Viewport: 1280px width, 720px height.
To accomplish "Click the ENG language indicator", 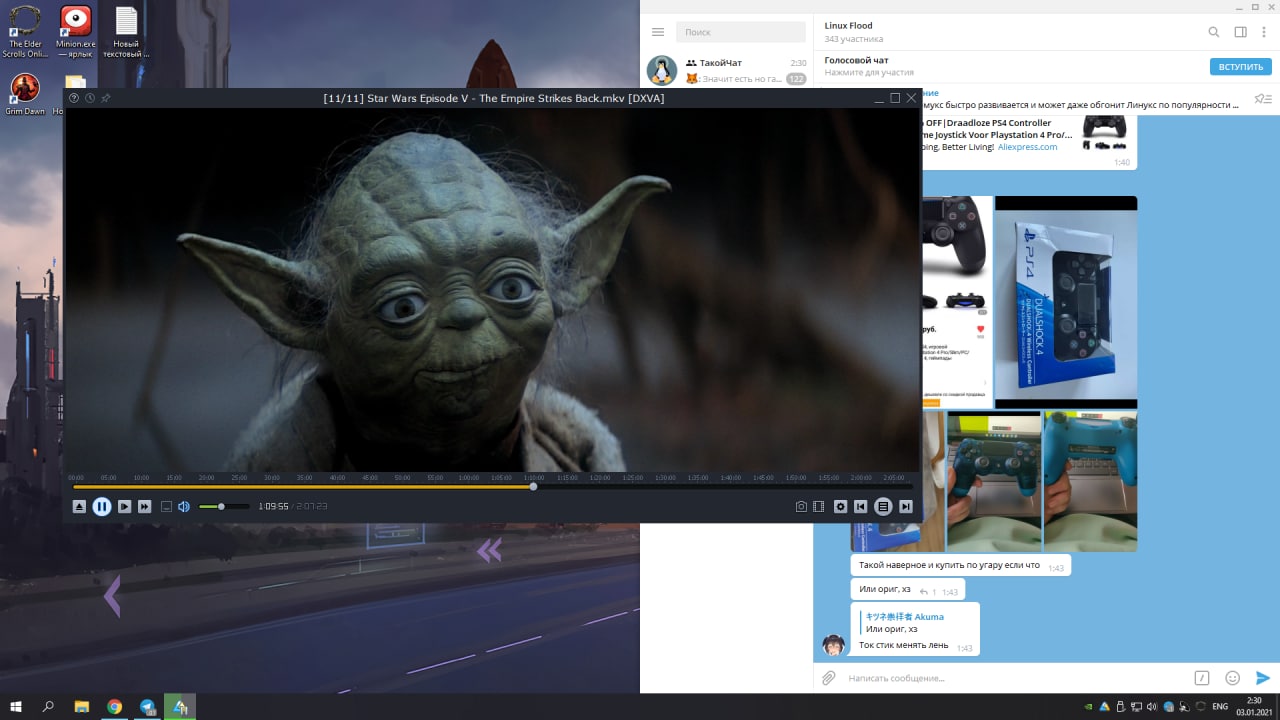I will 1220,706.
